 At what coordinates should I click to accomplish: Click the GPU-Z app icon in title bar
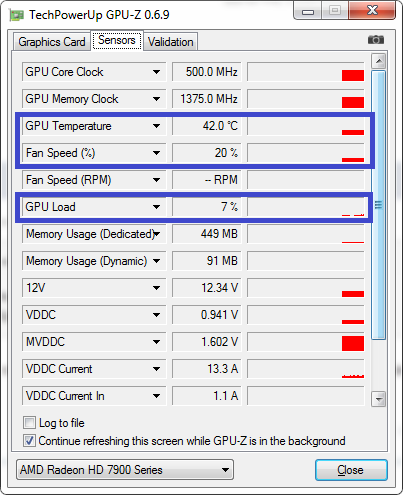pos(17,15)
